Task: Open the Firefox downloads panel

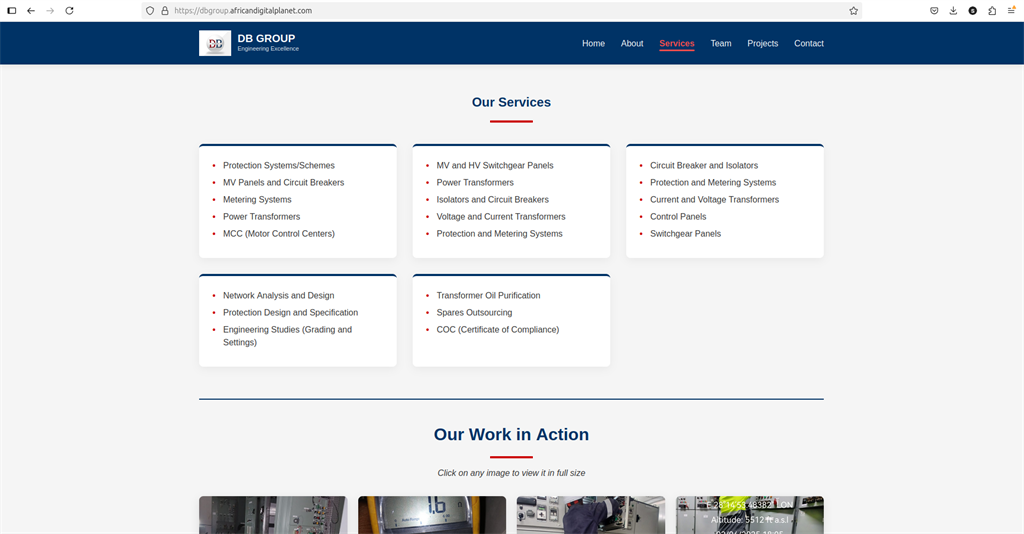Action: click(x=953, y=10)
